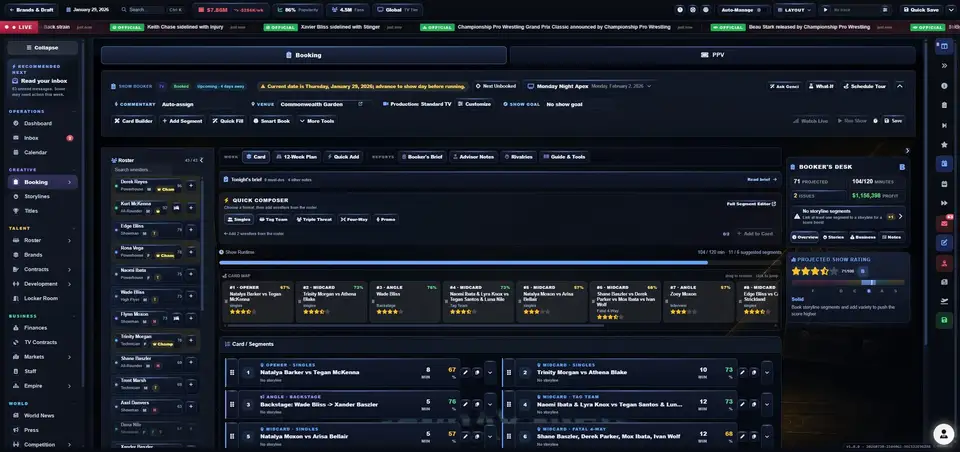
Task: Click the Card Builder button
Action: click(x=133, y=121)
